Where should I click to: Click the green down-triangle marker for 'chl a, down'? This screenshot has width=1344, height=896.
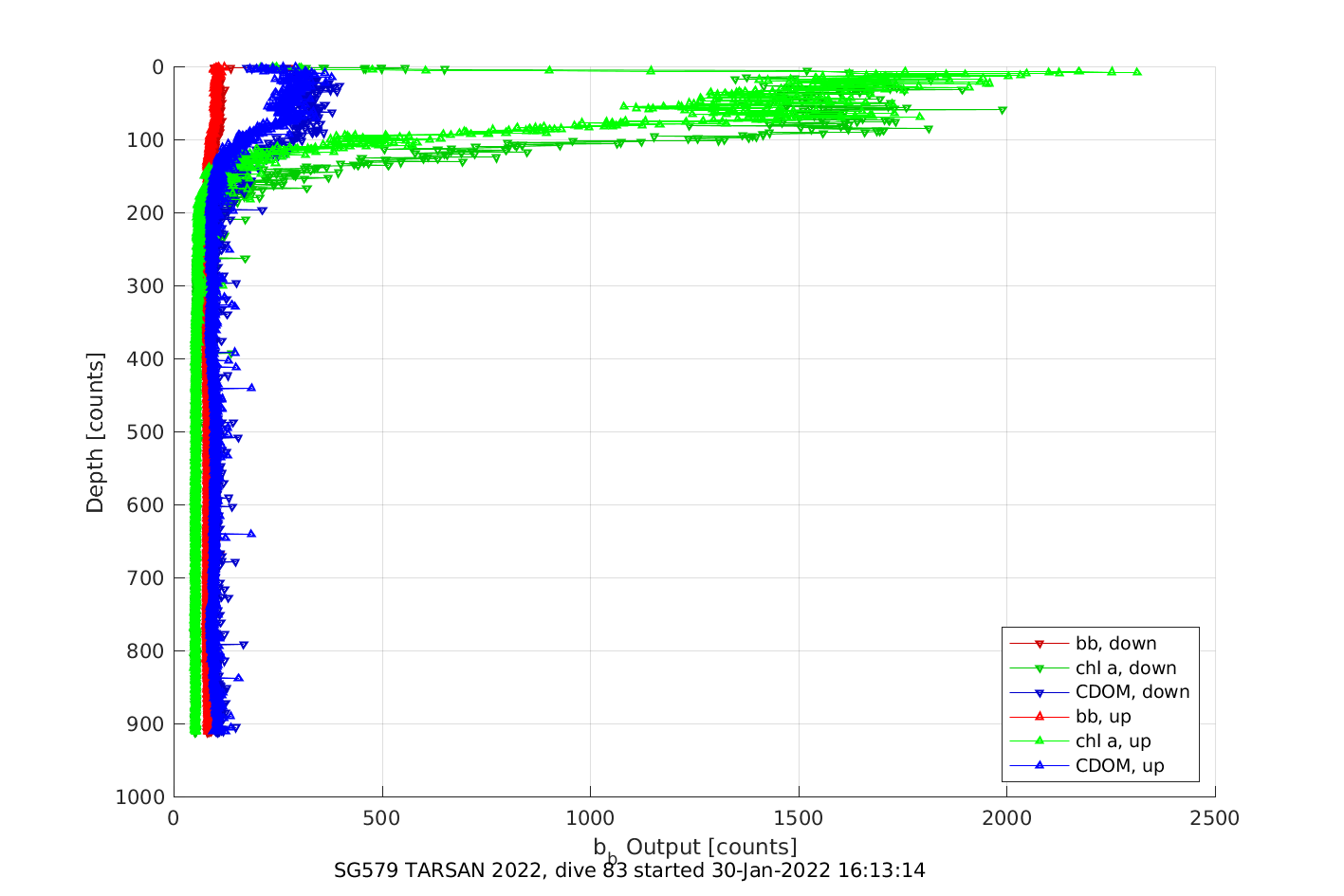1040,669
